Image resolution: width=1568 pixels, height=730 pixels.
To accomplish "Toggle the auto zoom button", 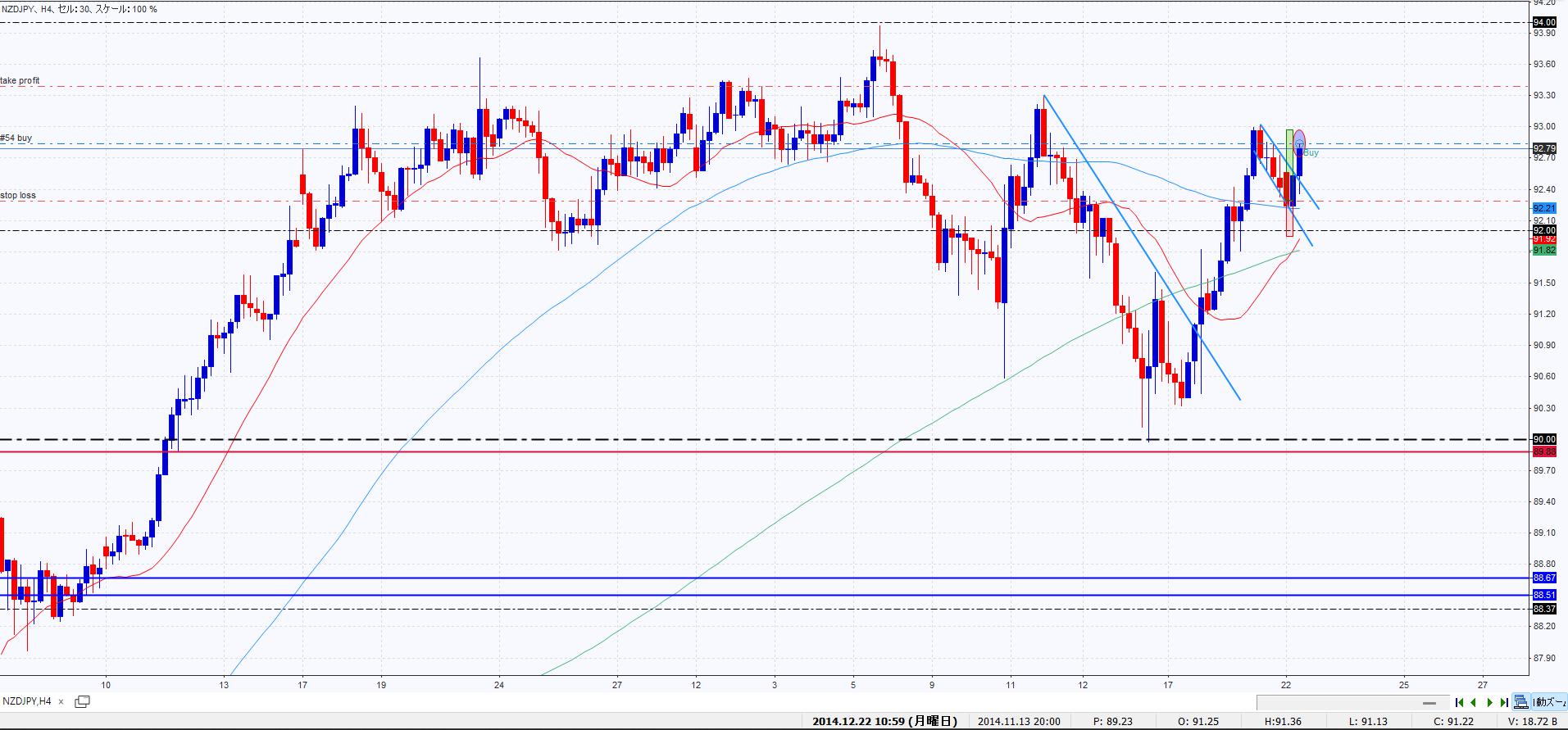I will [1550, 702].
